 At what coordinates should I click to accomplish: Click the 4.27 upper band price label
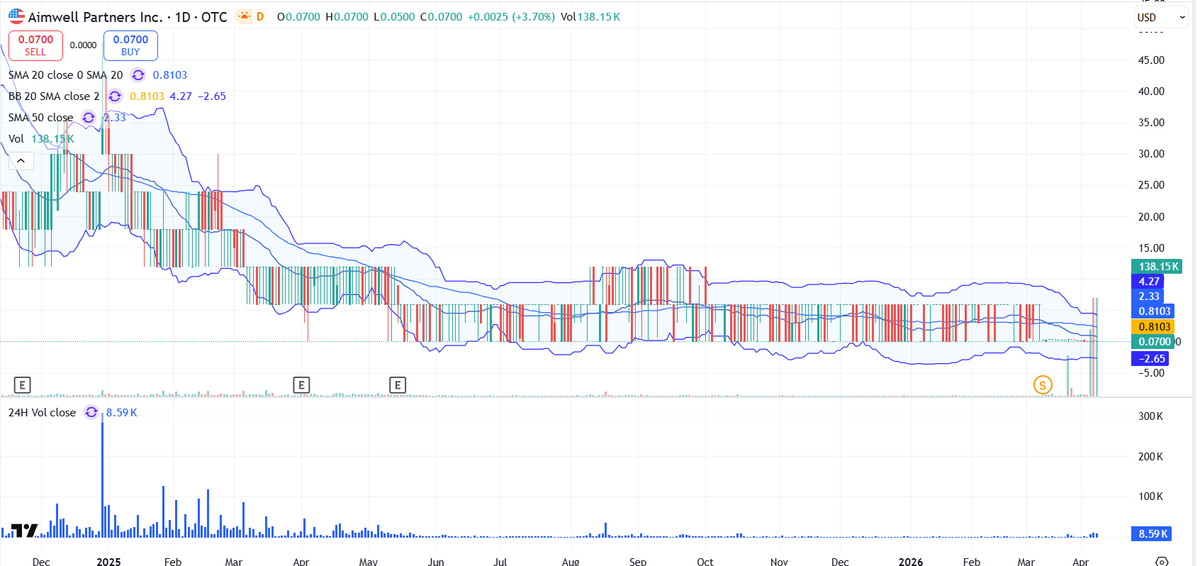[x=1149, y=282]
